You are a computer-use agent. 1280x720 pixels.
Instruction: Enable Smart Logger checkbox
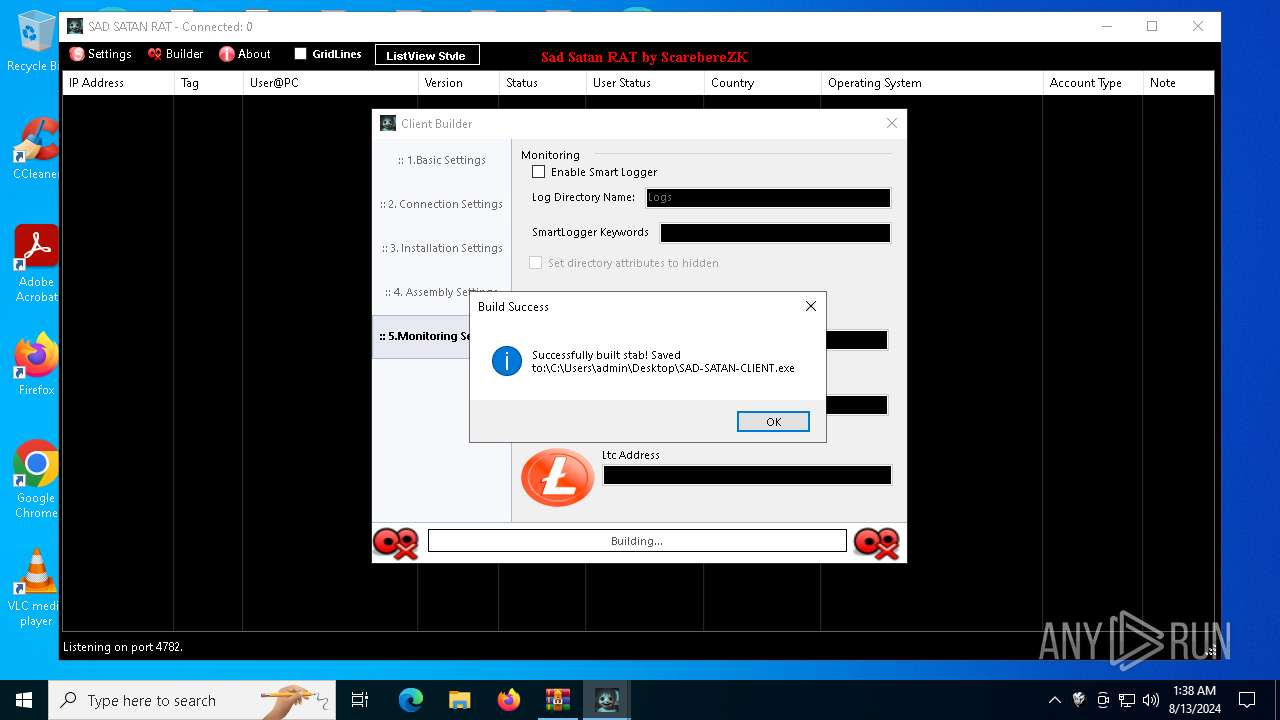point(539,172)
